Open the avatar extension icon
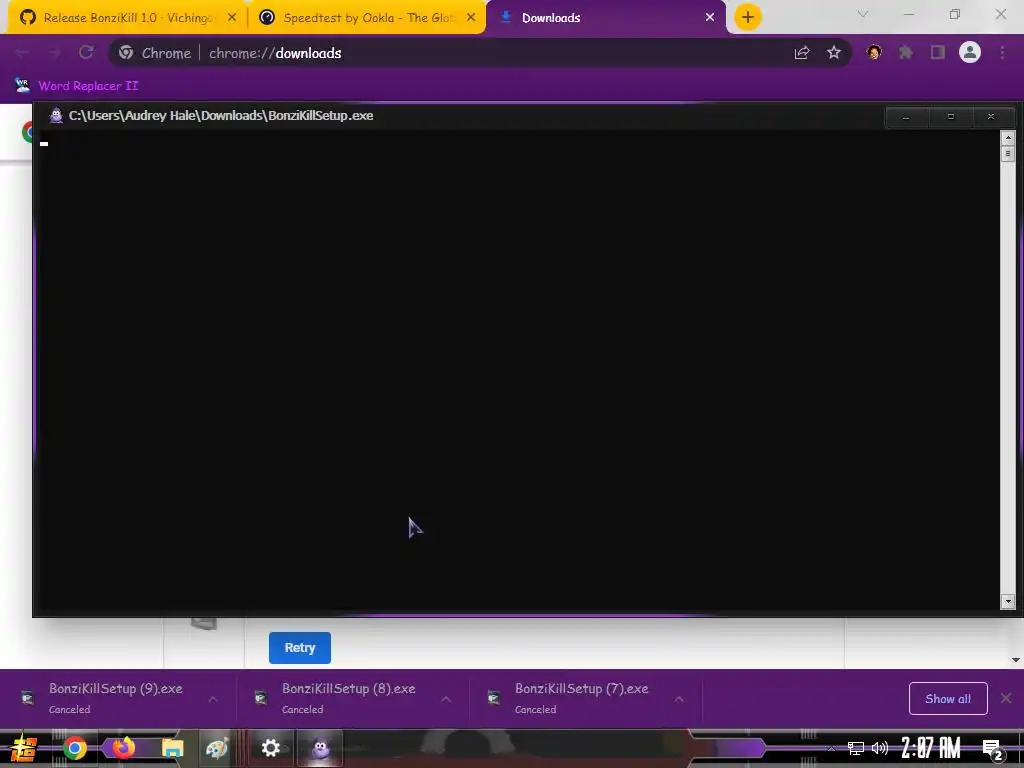The image size is (1024, 768). point(874,53)
